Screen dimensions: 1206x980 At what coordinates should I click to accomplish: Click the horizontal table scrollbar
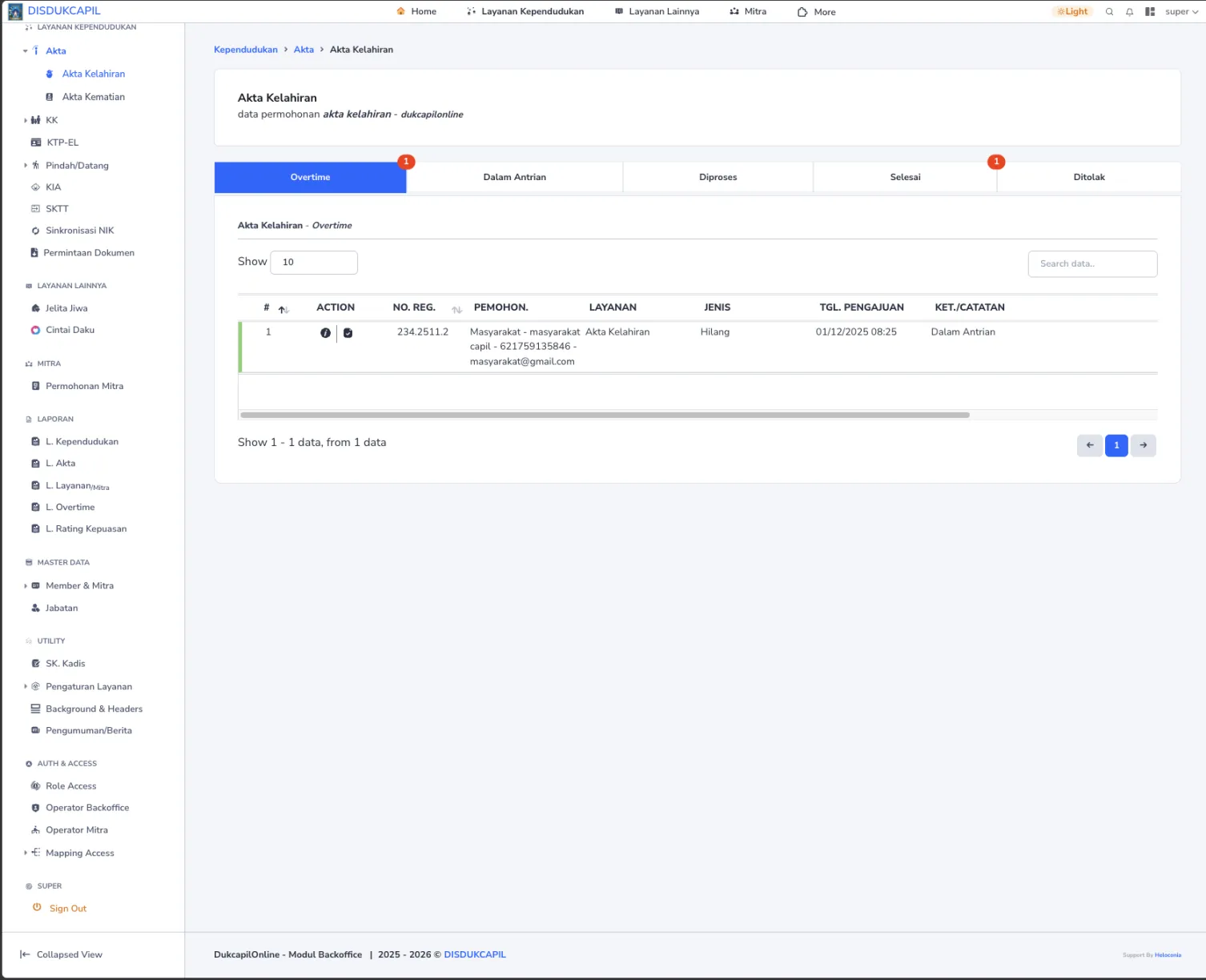(605, 415)
